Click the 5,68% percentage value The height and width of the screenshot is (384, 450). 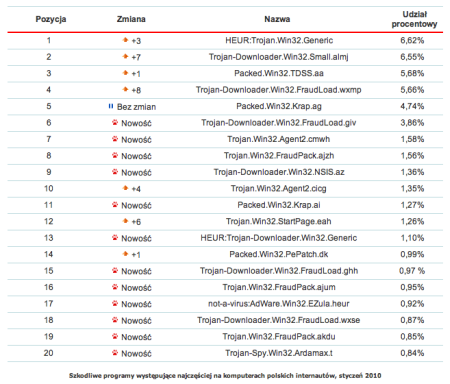pos(412,73)
